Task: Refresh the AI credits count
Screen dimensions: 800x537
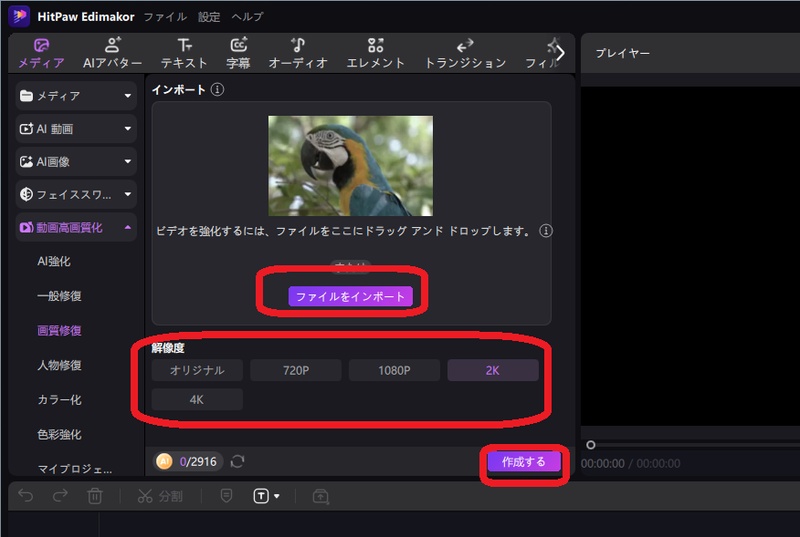Action: click(x=238, y=462)
